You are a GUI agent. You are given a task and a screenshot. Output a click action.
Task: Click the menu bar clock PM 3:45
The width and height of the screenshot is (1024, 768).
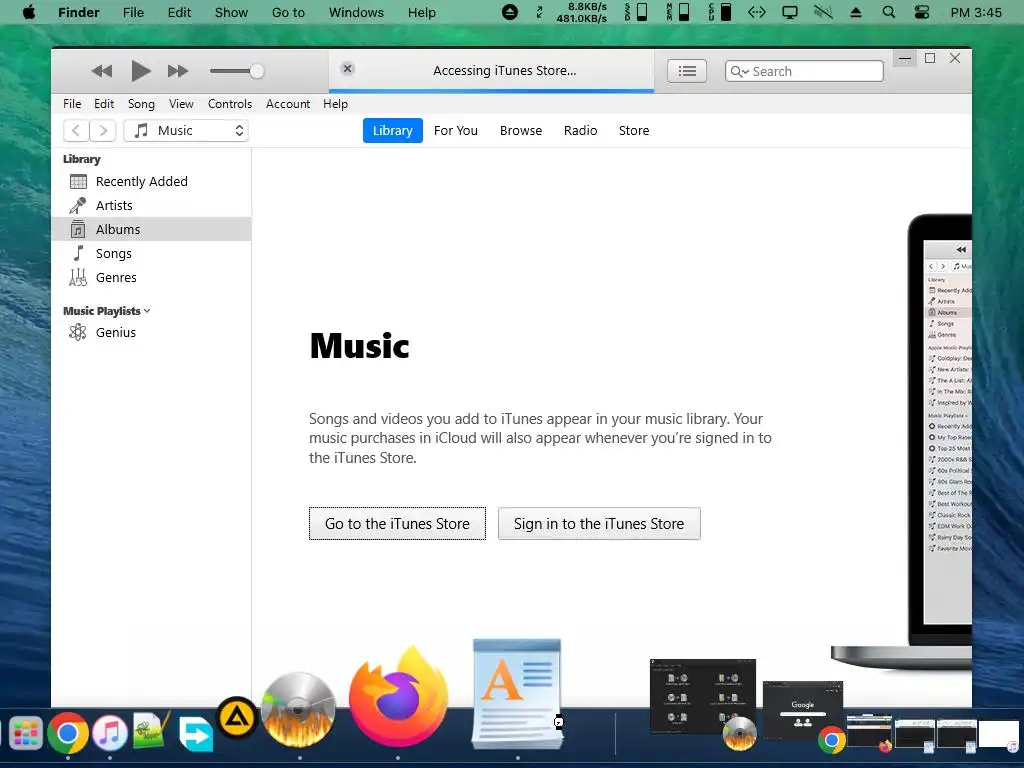[976, 12]
